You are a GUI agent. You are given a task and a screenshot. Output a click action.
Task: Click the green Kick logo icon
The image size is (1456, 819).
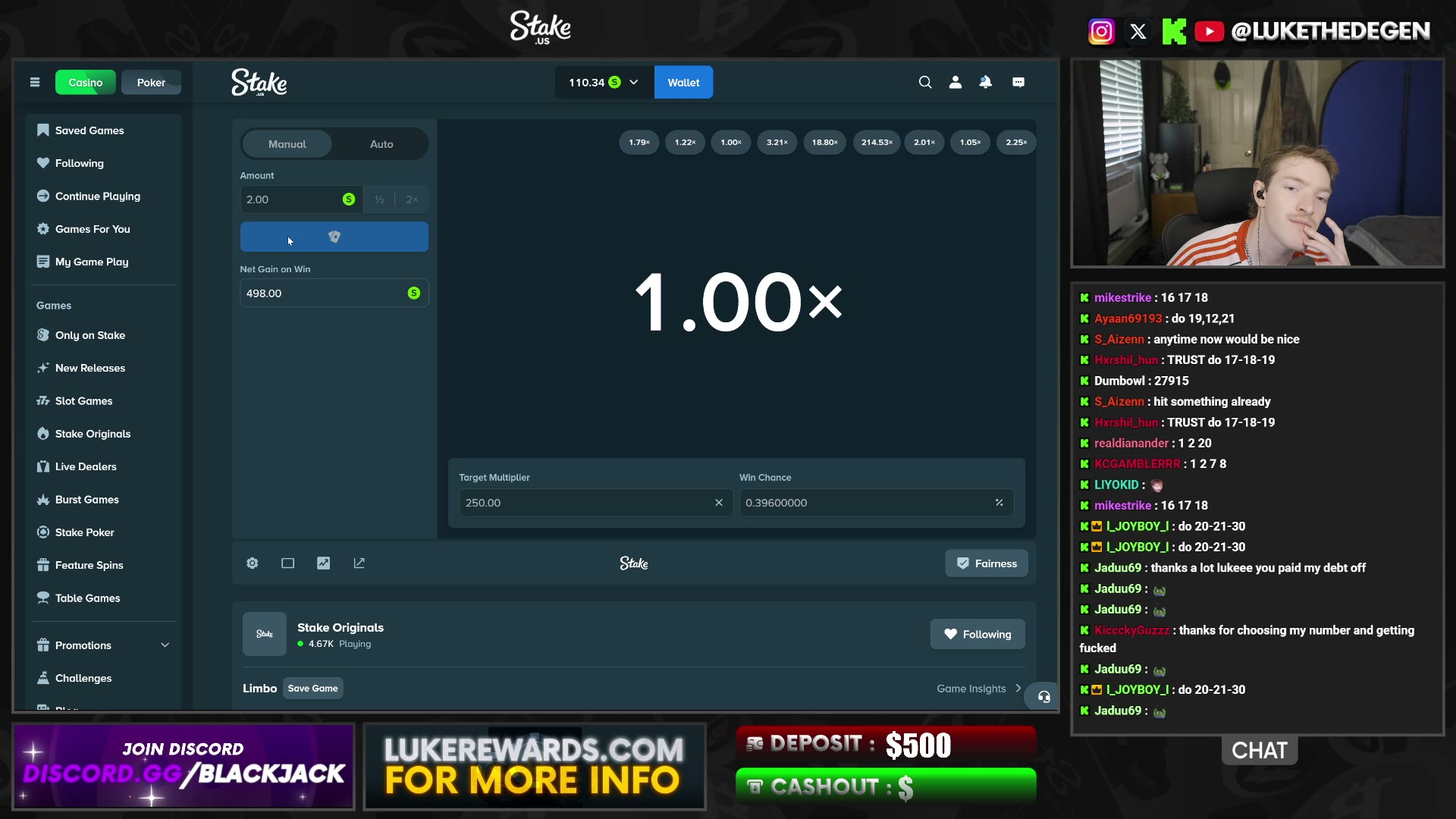[x=1174, y=31]
